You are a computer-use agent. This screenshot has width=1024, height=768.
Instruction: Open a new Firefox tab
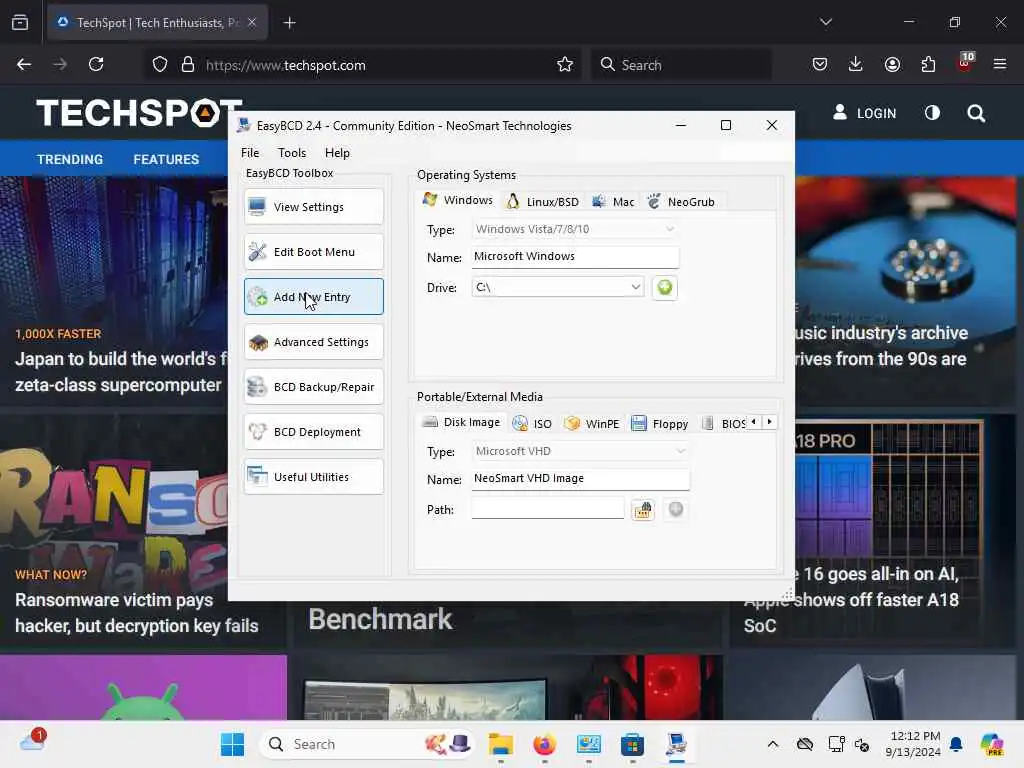coord(290,23)
